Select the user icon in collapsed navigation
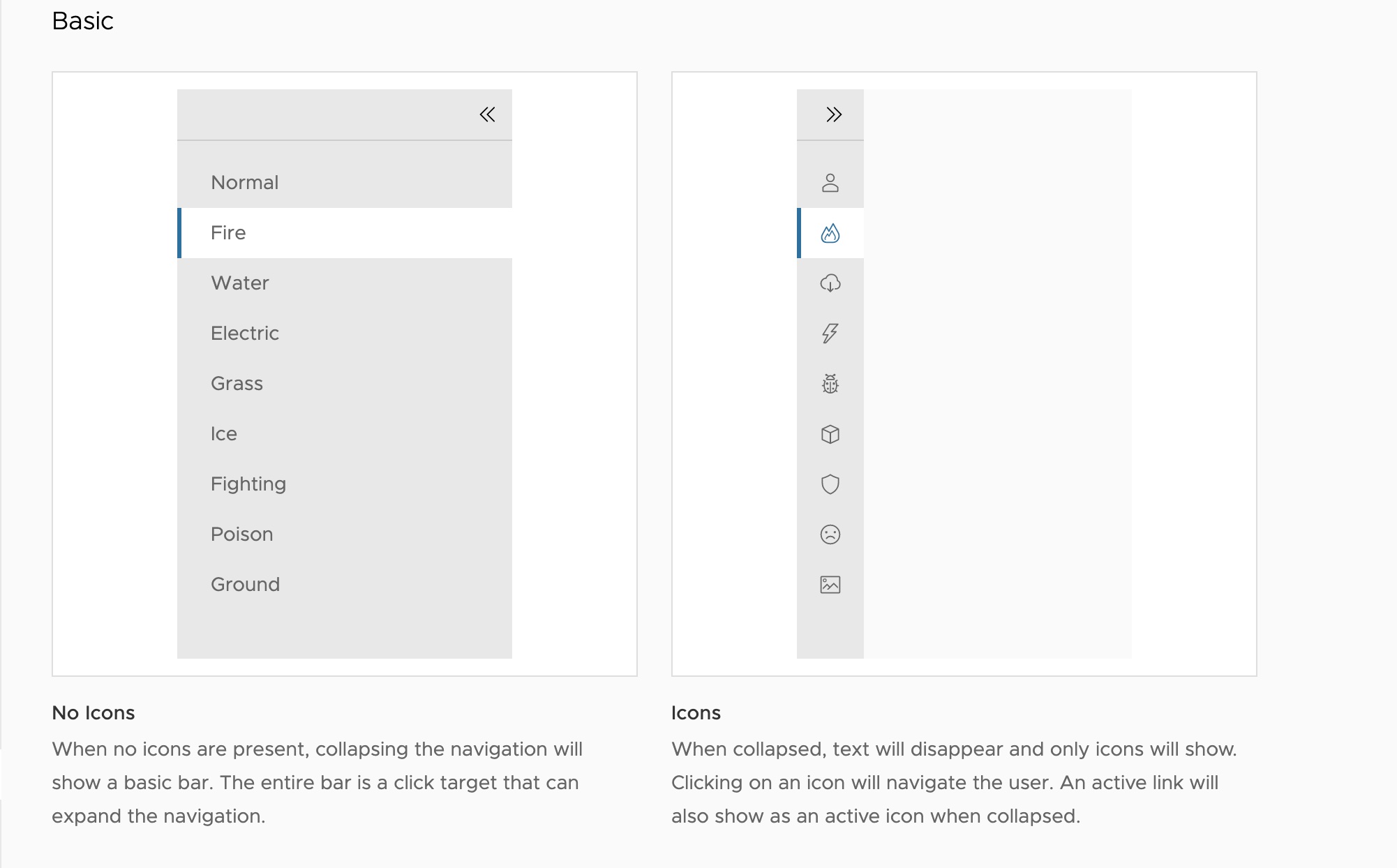This screenshot has width=1397, height=868. coord(830,183)
